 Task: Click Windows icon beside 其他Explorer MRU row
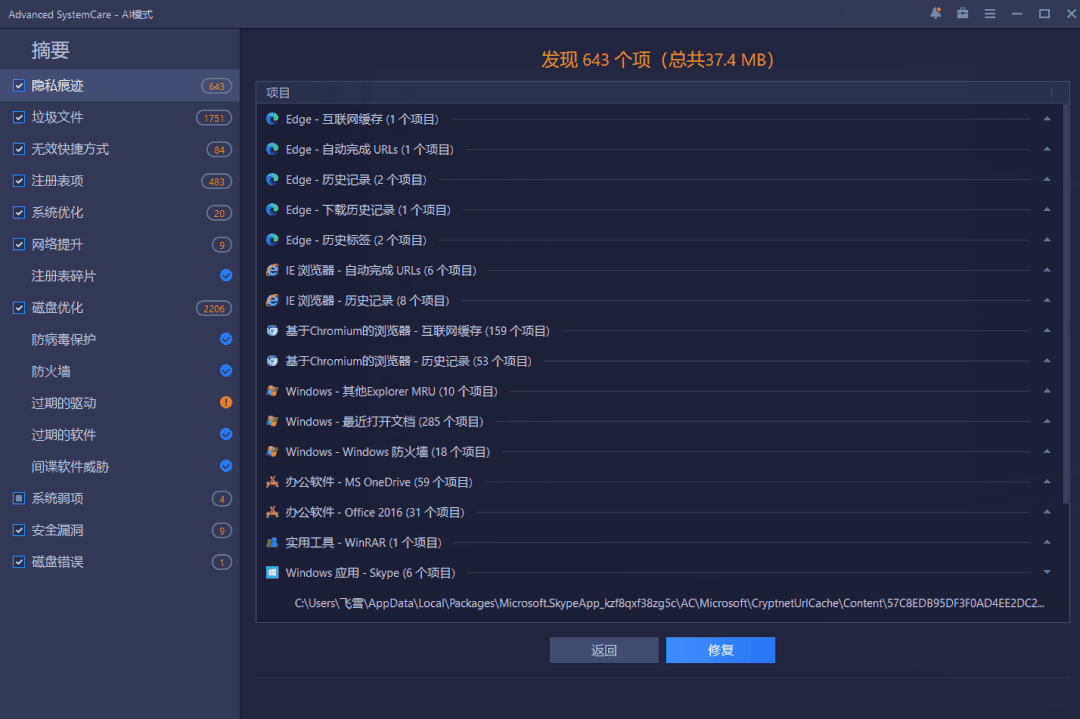(x=273, y=391)
